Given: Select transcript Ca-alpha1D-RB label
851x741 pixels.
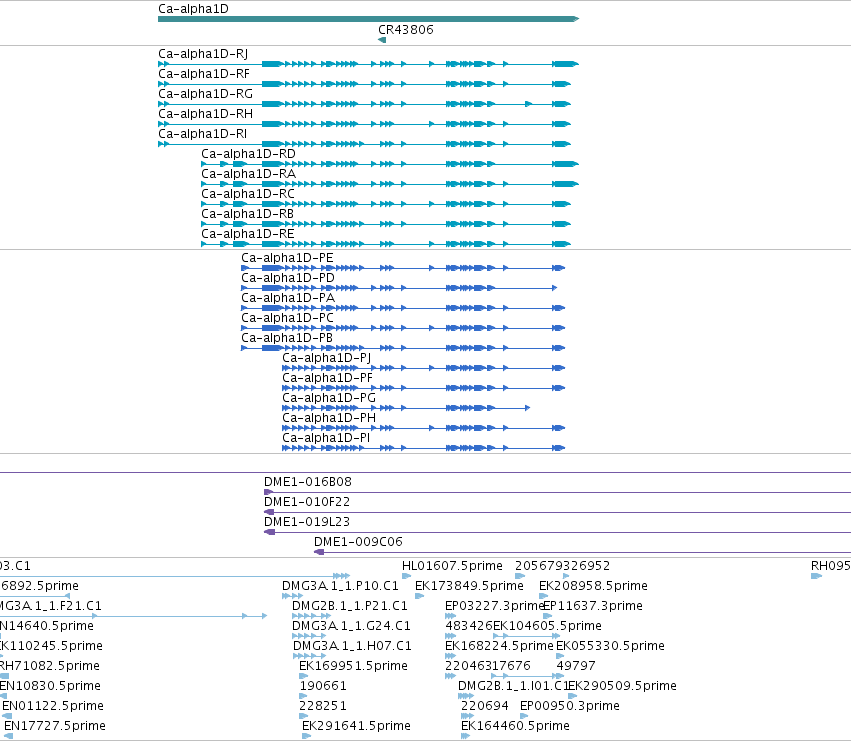Looking at the screenshot, I should 247,214.
